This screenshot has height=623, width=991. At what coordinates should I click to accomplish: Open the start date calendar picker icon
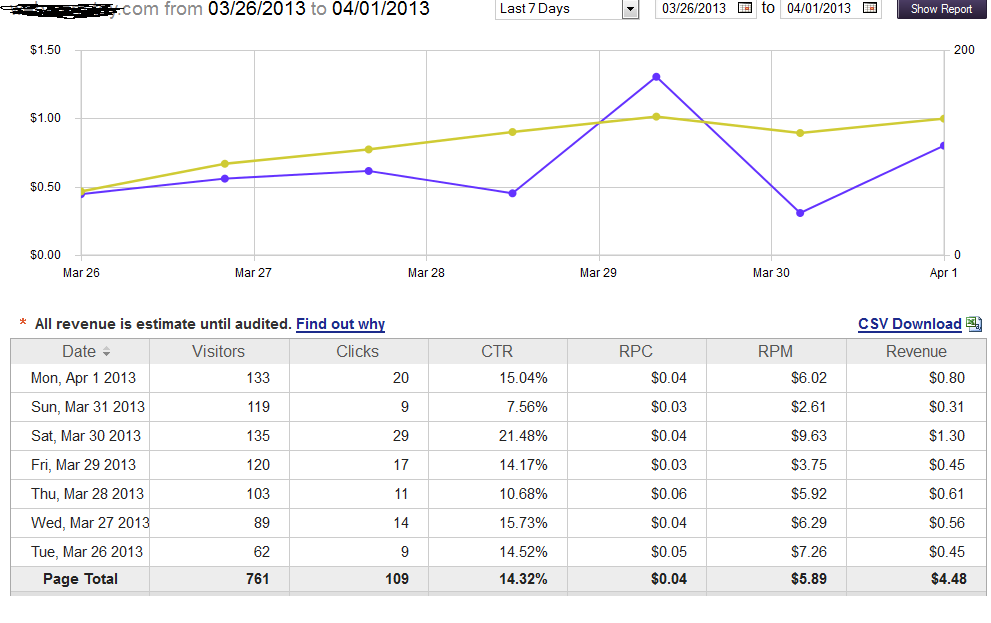click(745, 8)
